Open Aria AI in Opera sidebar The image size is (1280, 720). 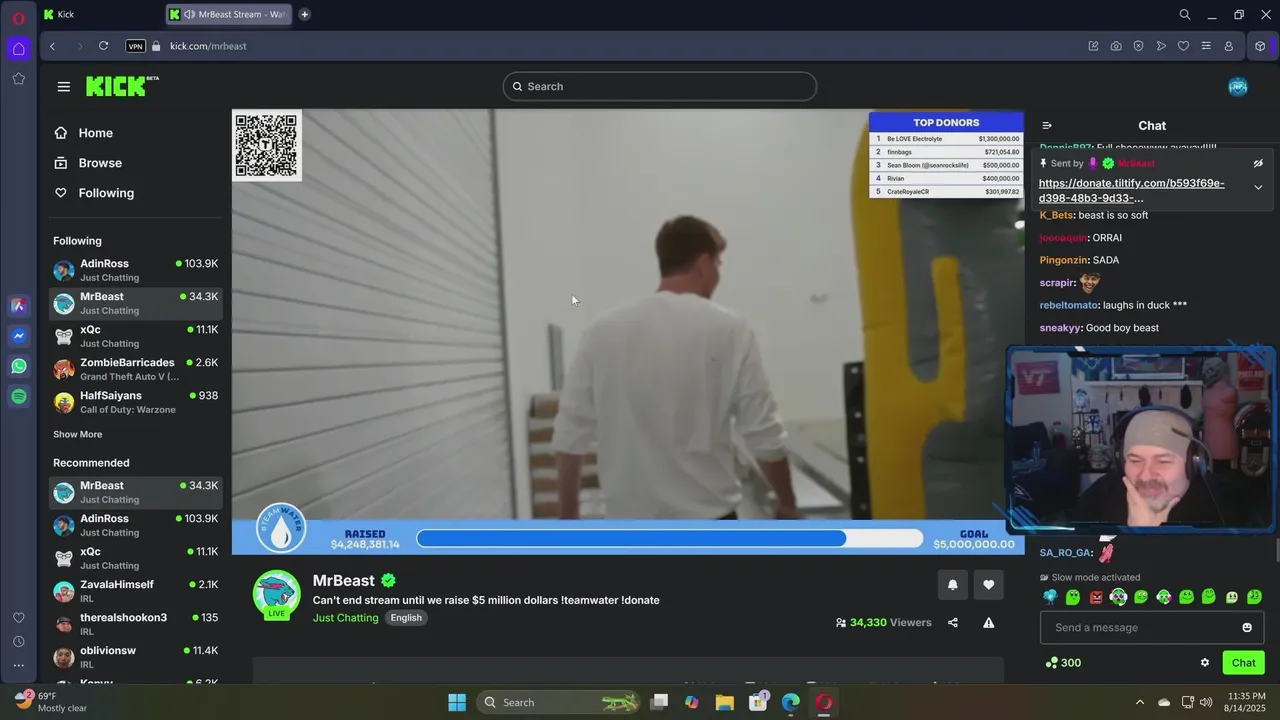point(19,306)
